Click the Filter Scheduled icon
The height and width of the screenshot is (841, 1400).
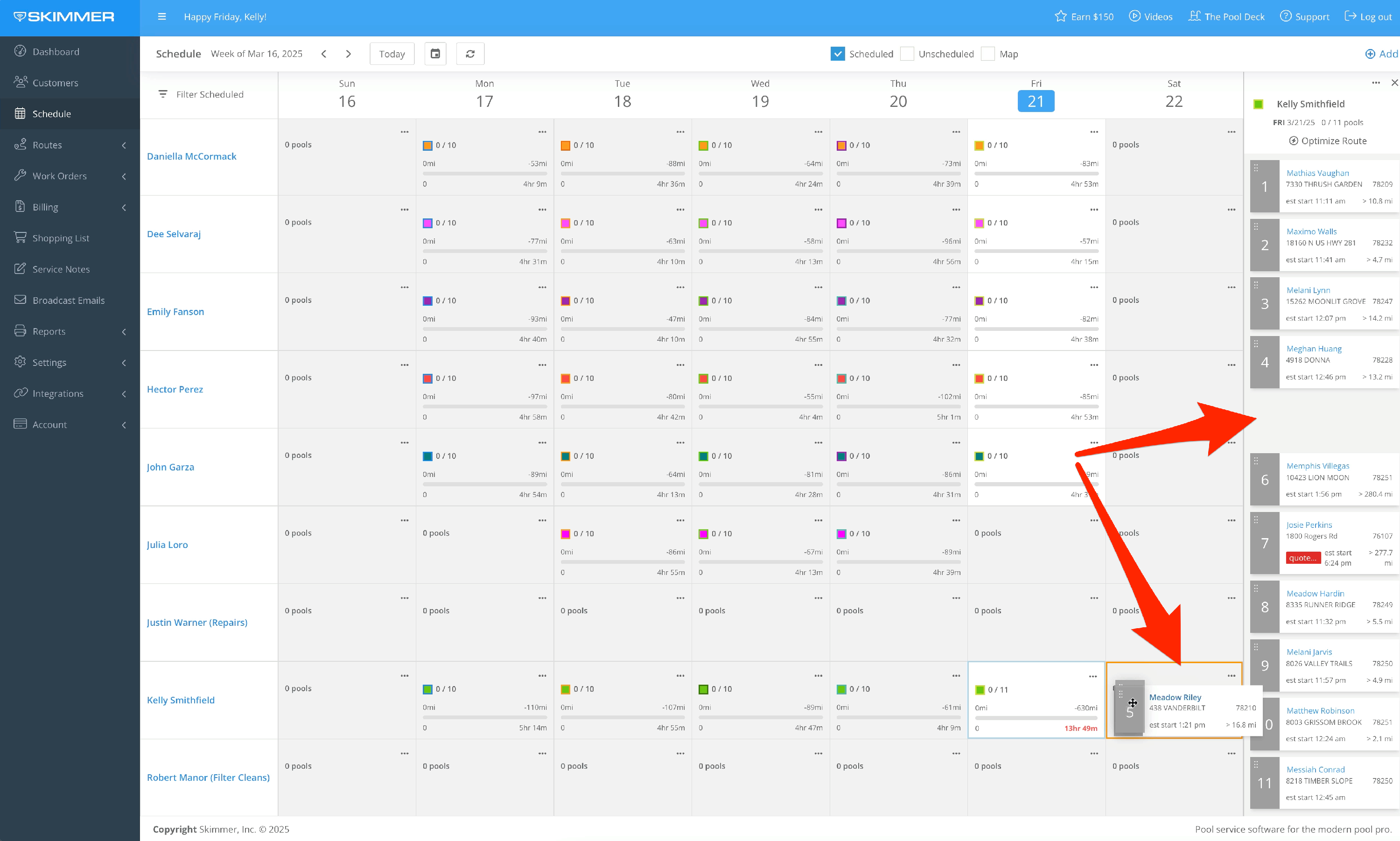162,94
